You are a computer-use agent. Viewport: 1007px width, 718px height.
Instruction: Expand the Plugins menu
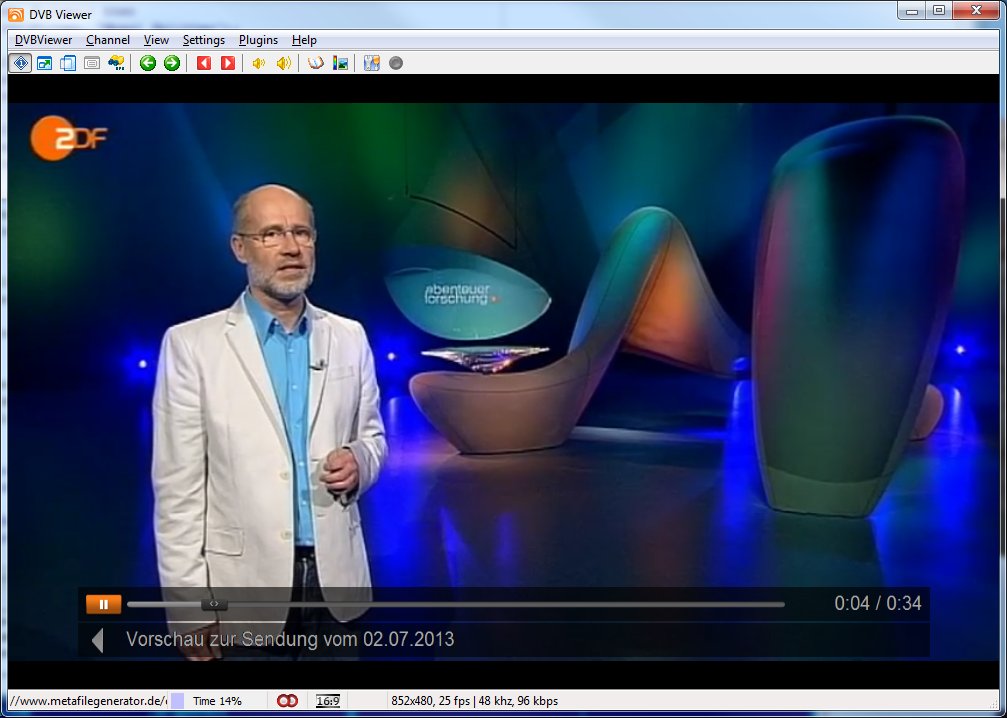258,40
